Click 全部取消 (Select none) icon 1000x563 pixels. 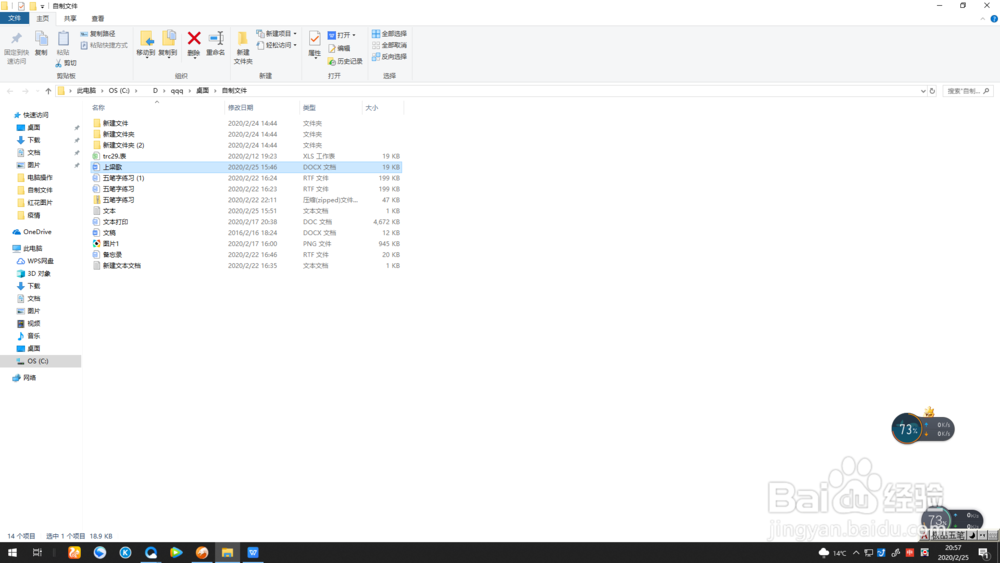coord(376,45)
